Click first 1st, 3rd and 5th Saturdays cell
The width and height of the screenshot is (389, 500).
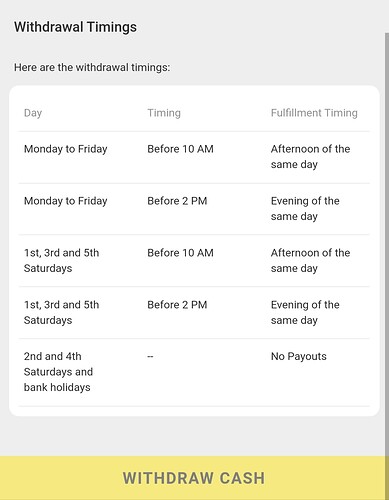tap(61, 260)
